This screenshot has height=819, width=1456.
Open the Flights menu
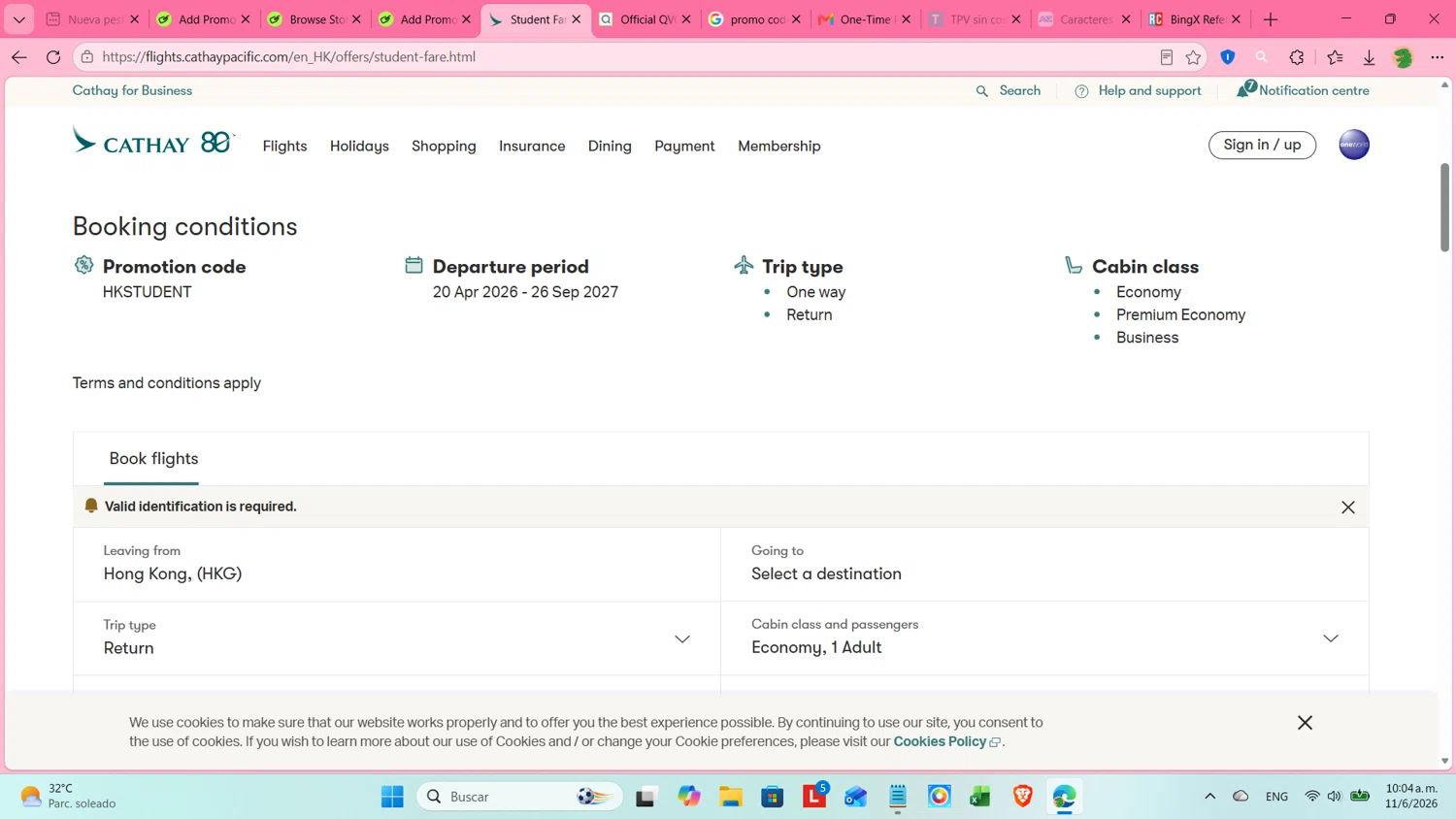click(284, 146)
